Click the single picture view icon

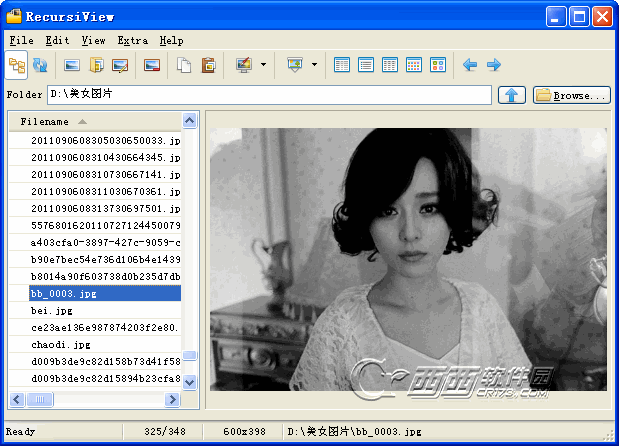[72, 65]
